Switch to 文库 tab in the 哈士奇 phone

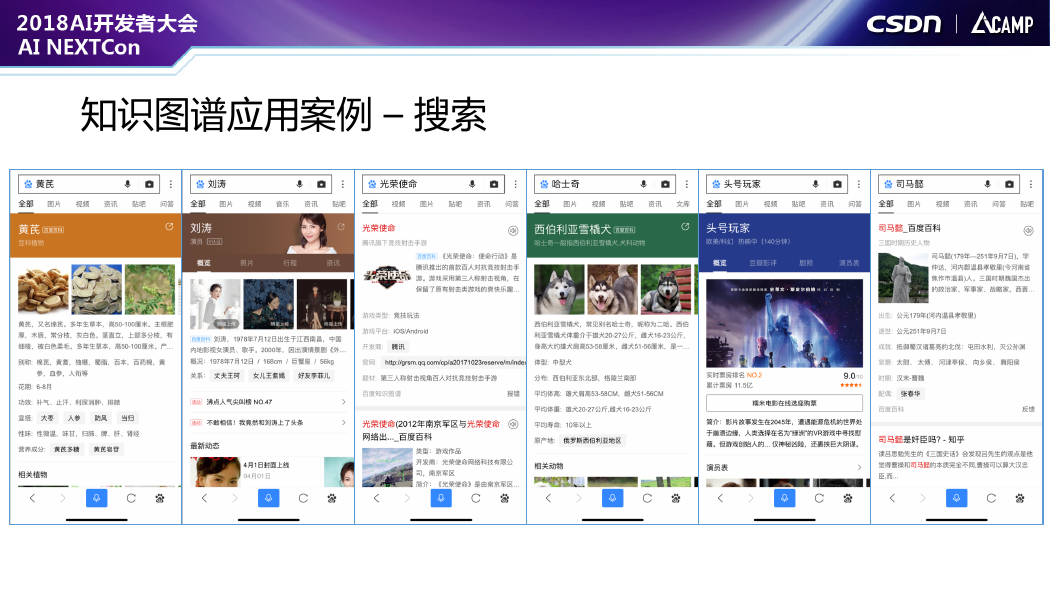(683, 204)
